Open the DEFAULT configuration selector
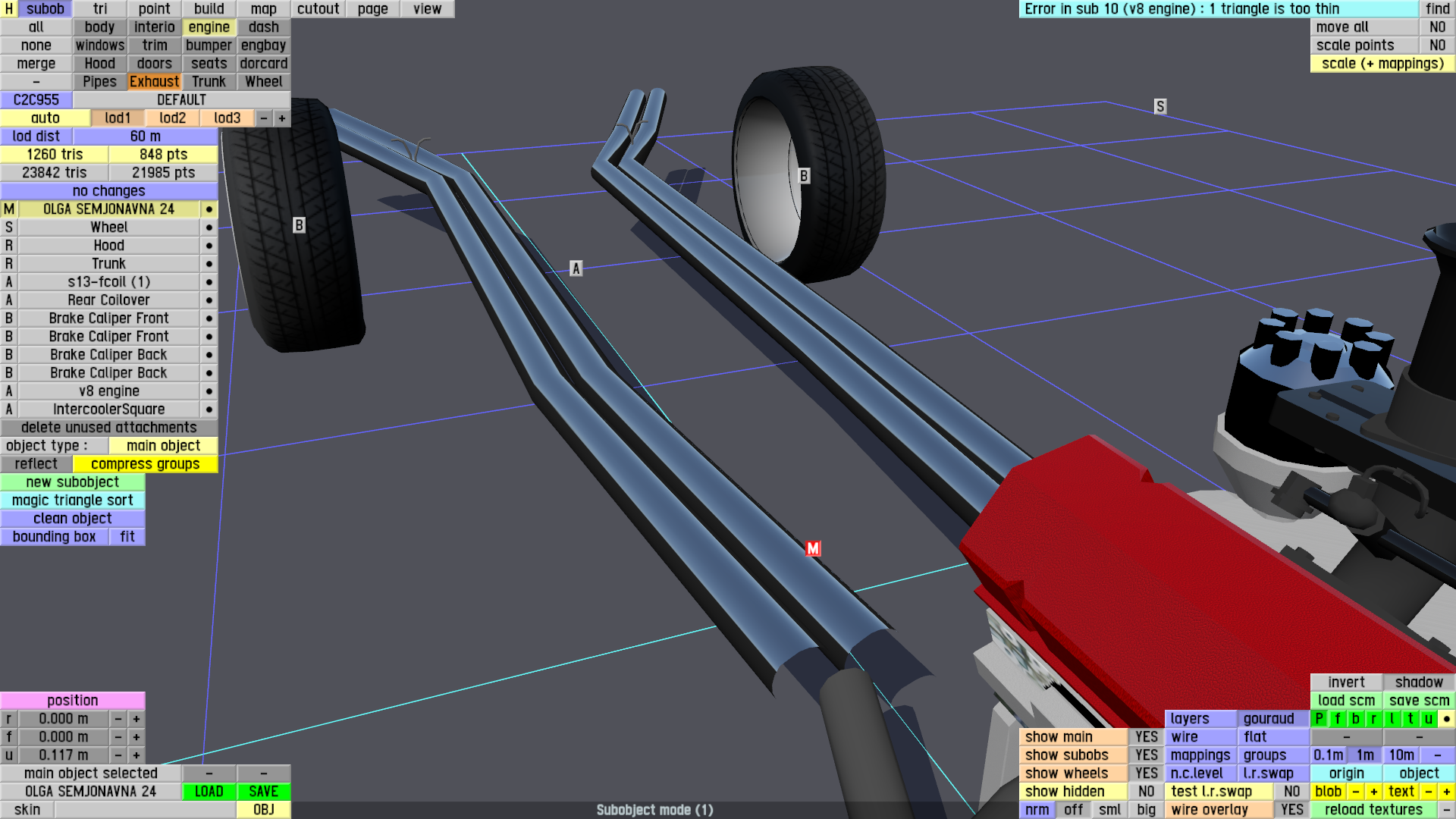Viewport: 1456px width, 819px height. point(181,100)
